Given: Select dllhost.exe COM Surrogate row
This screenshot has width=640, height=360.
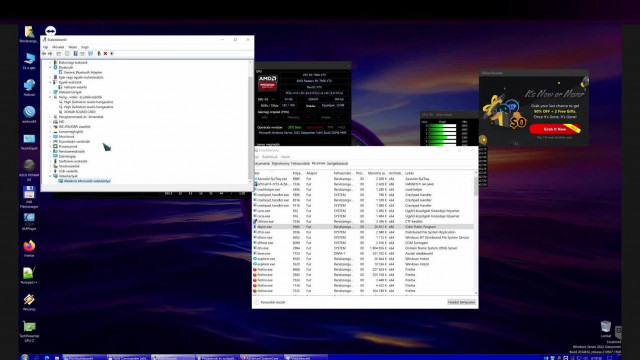Looking at the screenshot, I should tap(363, 242).
